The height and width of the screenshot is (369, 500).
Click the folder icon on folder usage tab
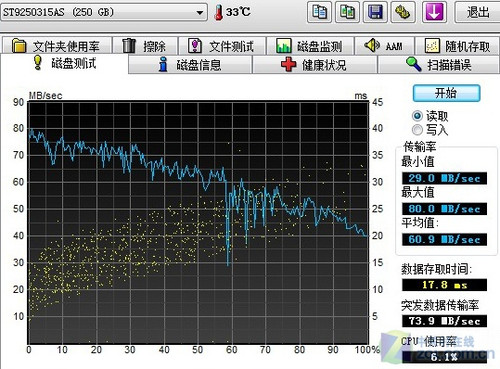coord(19,46)
